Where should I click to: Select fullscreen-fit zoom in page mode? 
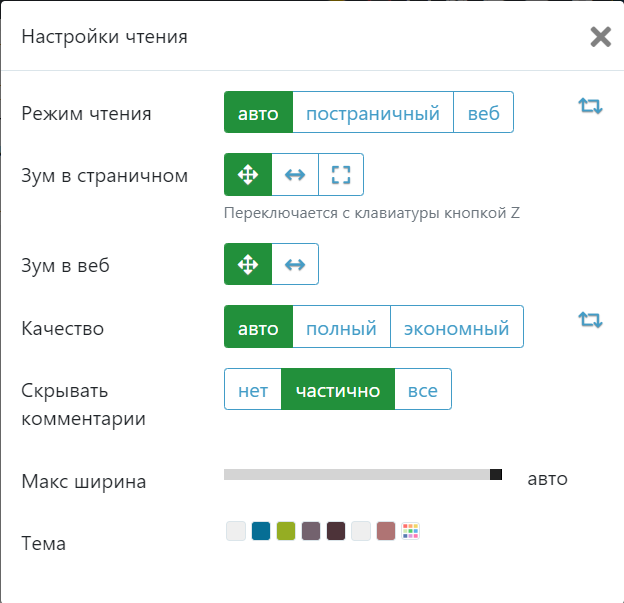341,175
